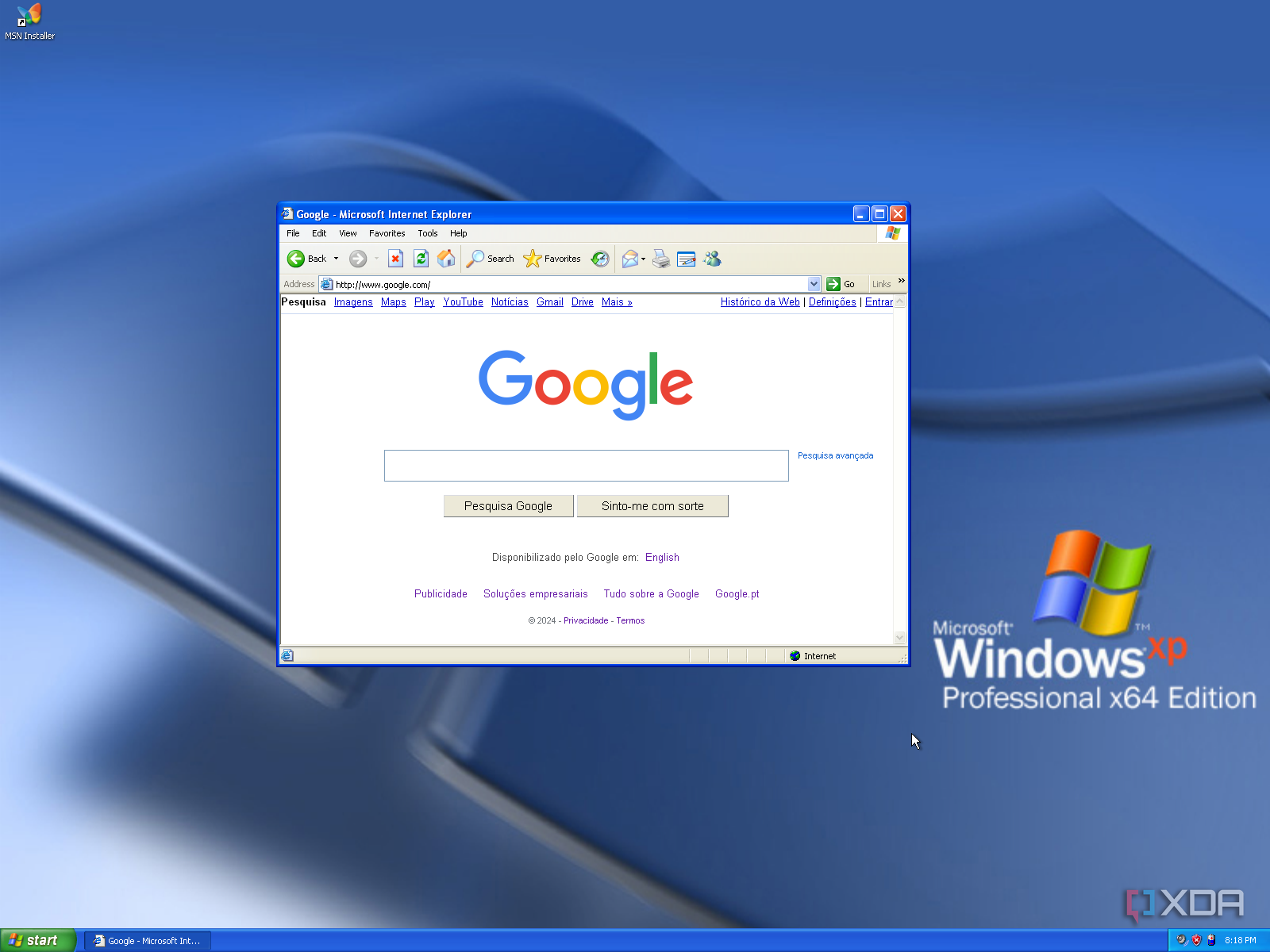
Task: Open the Soluções empresariais link
Action: tap(536, 594)
